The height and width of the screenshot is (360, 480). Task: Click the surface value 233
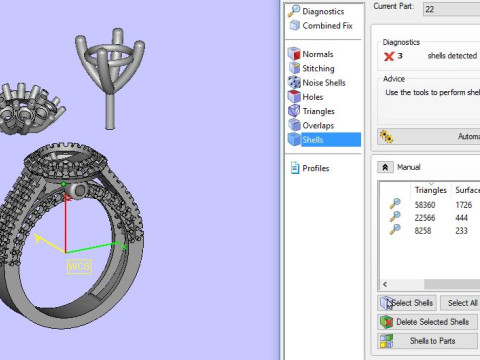point(461,230)
